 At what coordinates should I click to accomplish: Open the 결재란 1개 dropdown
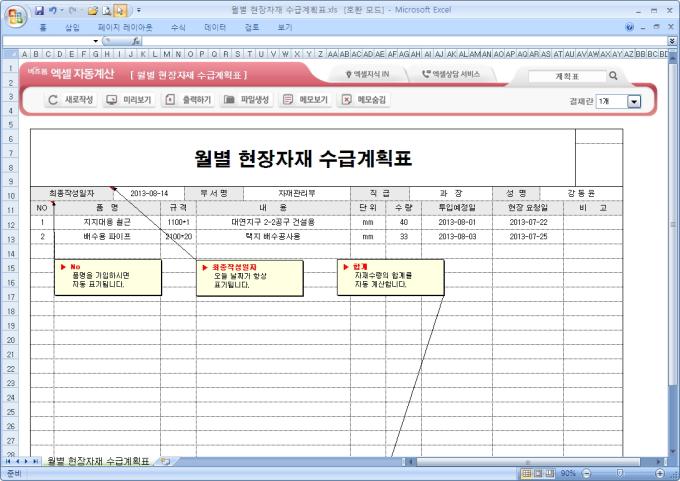pyautogui.click(x=634, y=101)
